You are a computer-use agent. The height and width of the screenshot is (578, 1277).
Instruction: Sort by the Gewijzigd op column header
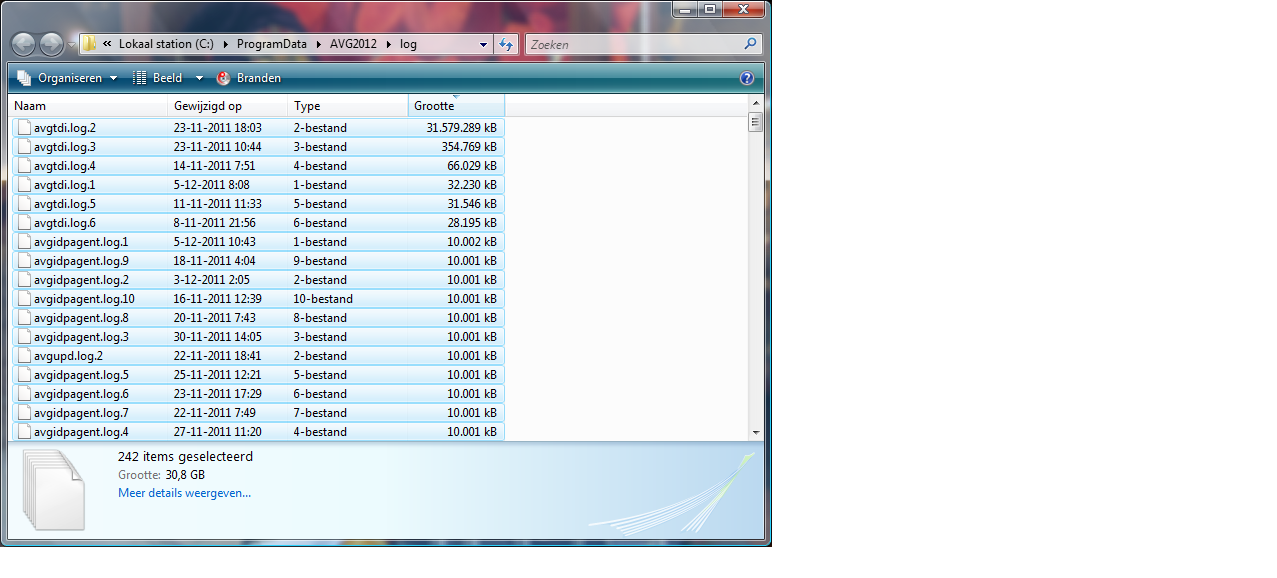tap(228, 106)
